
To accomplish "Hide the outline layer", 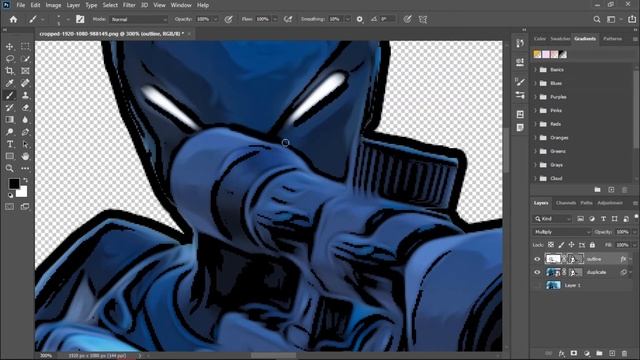I will [537, 259].
